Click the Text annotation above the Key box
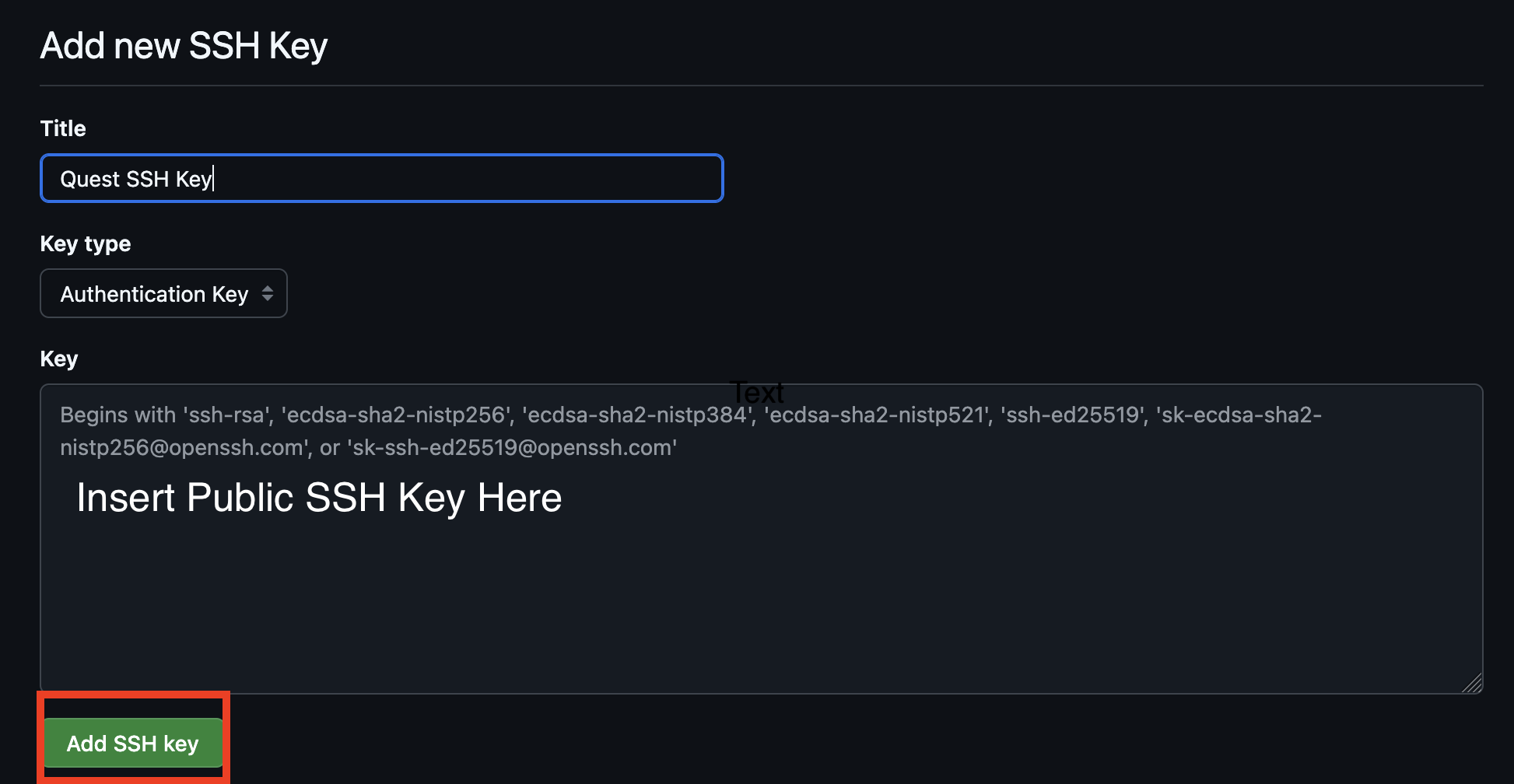The image size is (1514, 784). (756, 391)
